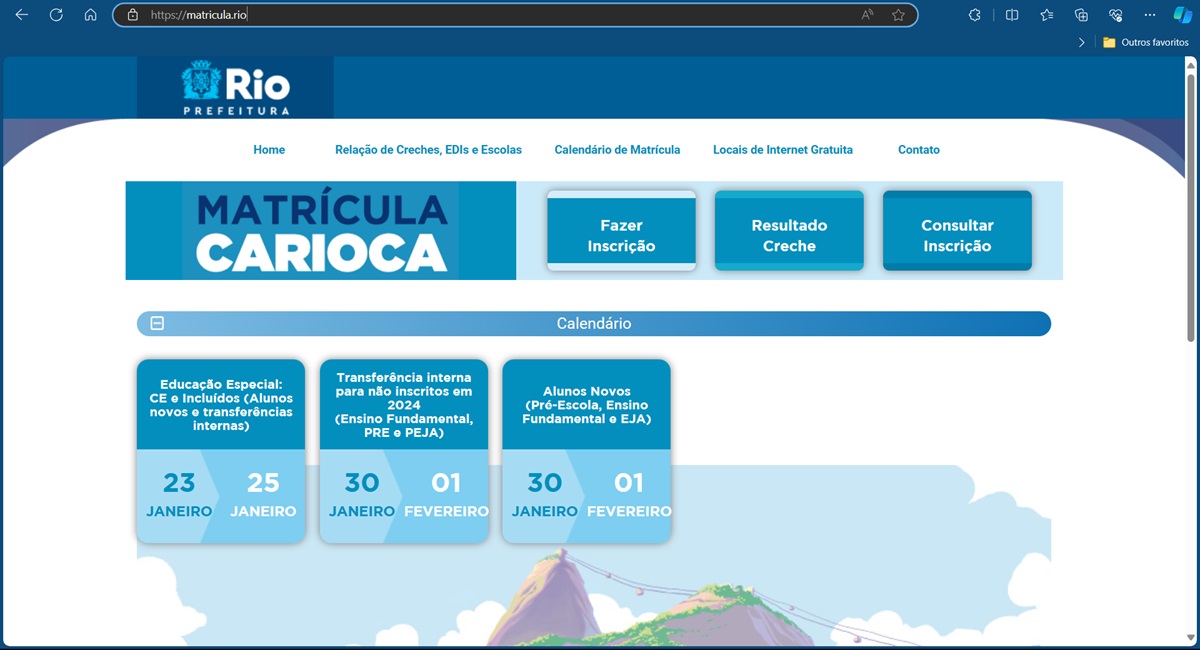Screen dimensions: 1200x650
Task: Go to the Home menu item
Action: click(269, 150)
